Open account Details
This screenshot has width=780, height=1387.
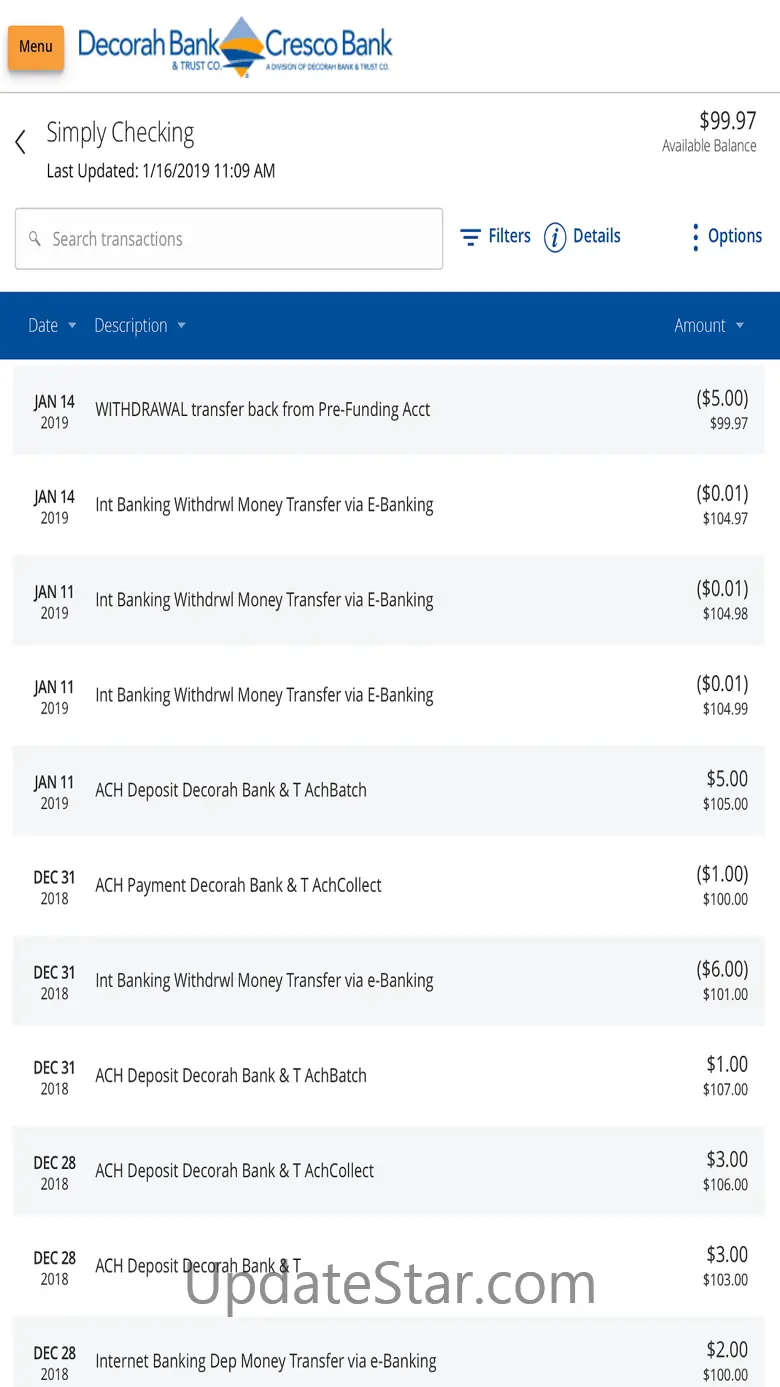point(596,237)
